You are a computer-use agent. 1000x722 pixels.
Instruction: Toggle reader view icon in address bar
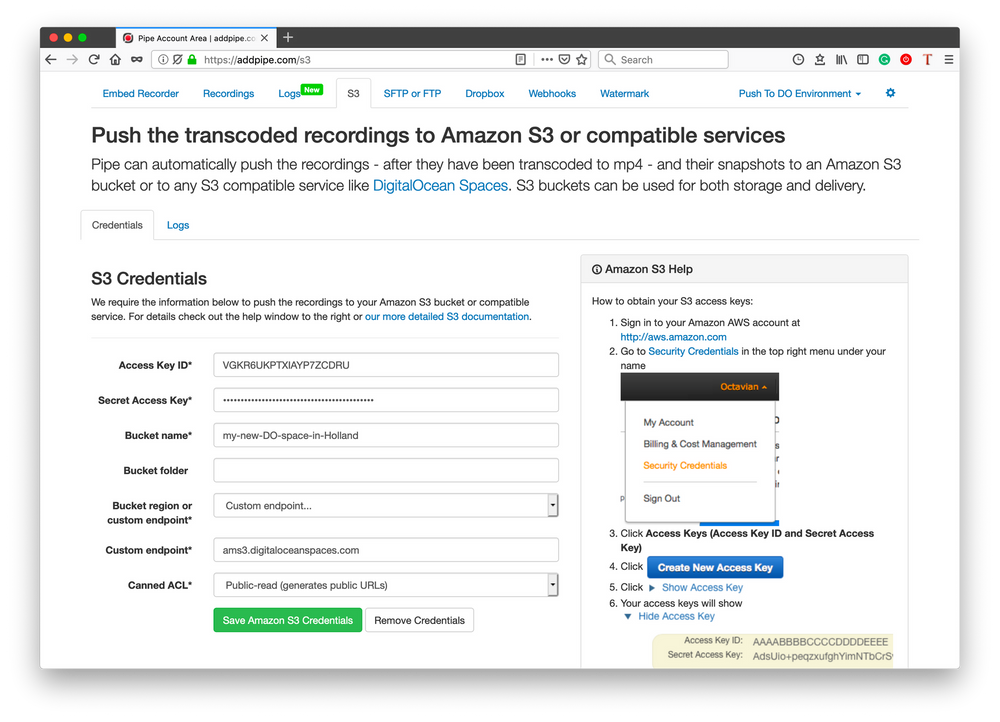click(521, 60)
